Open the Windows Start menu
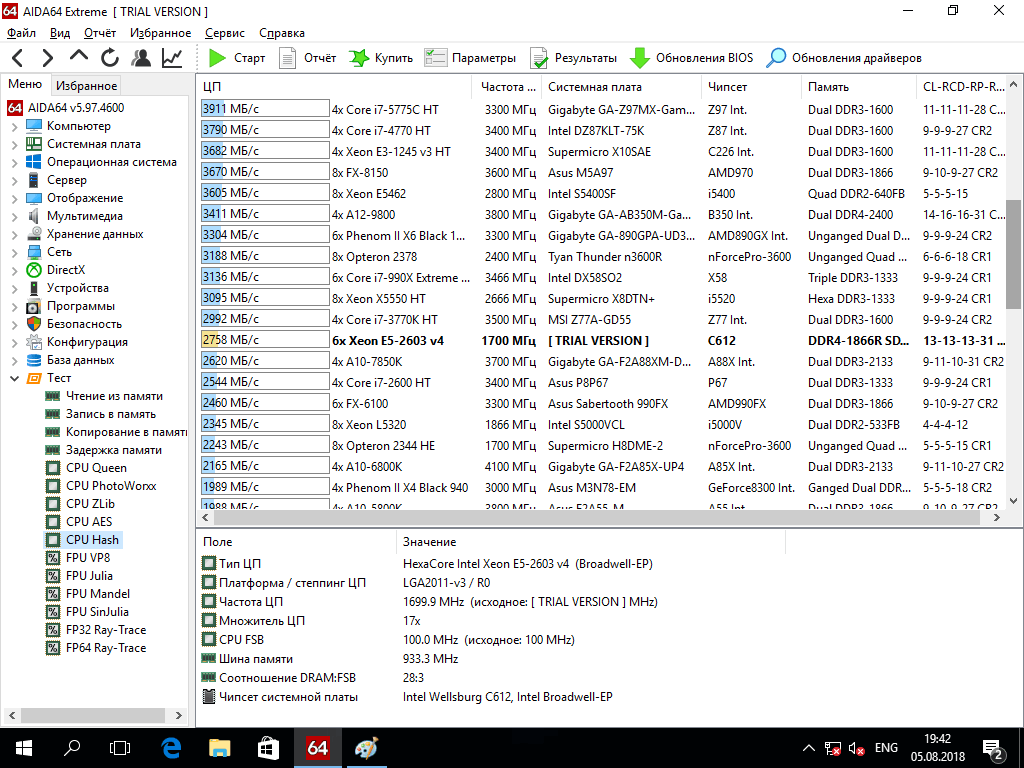Screen dimensions: 1024x768 coord(24,748)
